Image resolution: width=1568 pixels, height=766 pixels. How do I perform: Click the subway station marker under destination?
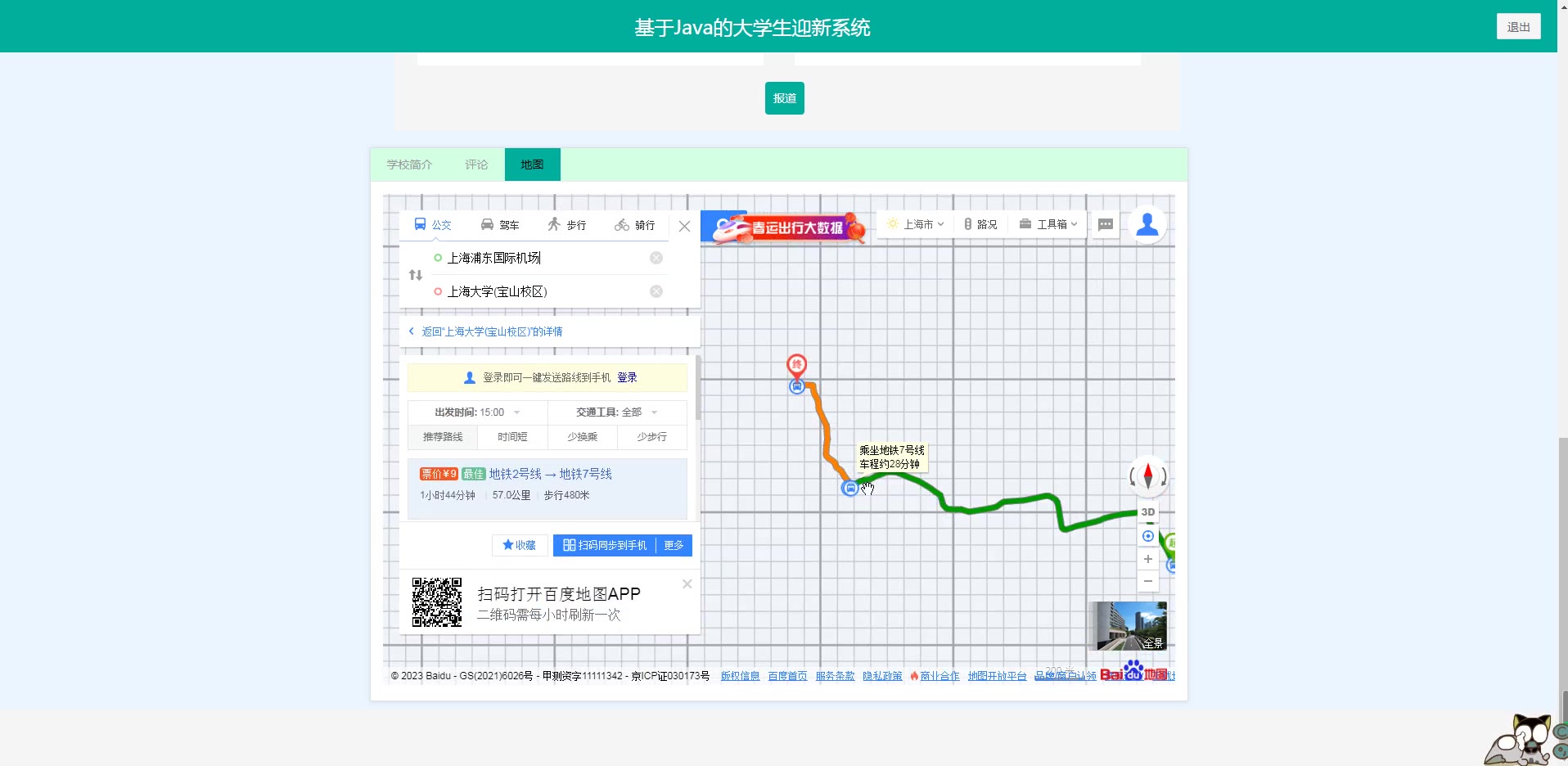[x=796, y=387]
